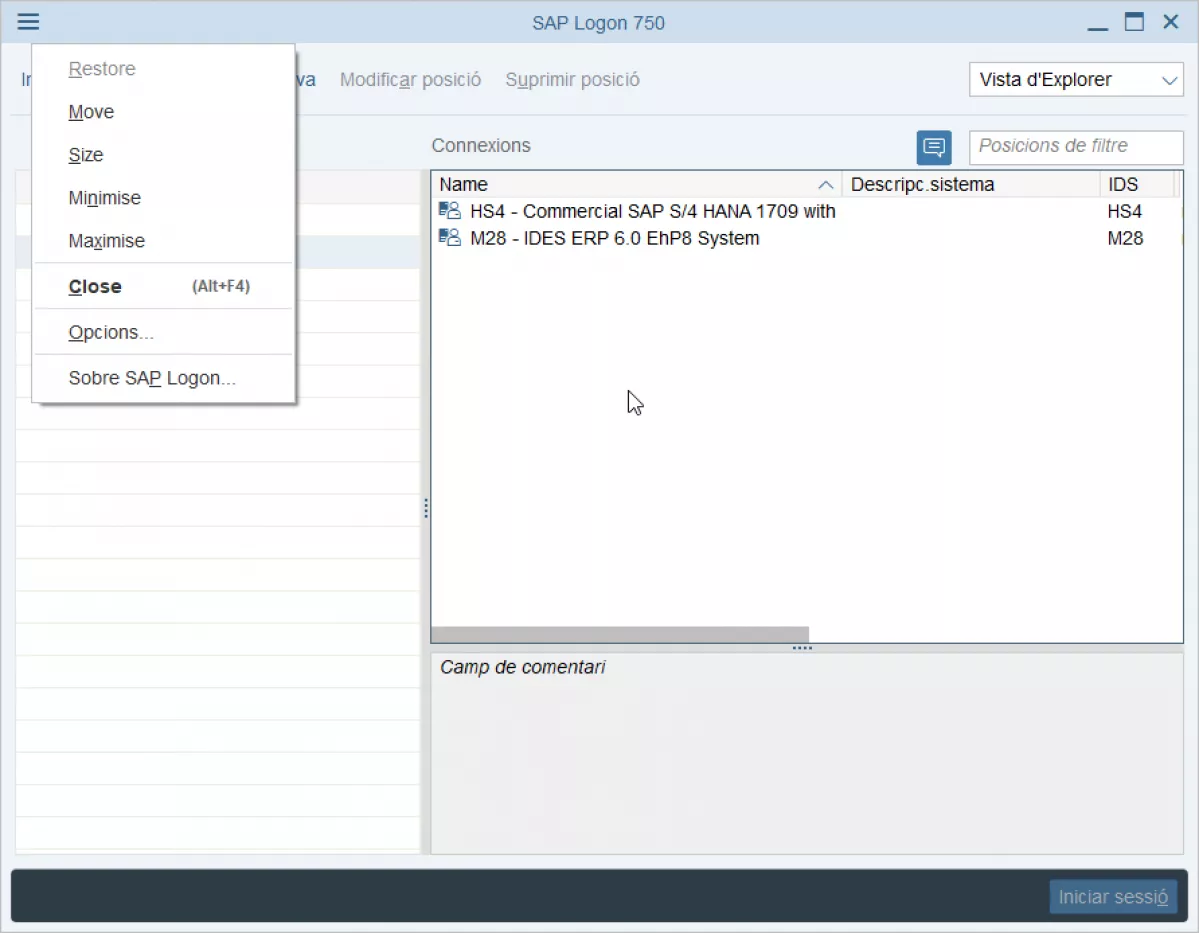Screen dimensions: 1199x933
Task: Open the hamburger menu icon
Action: (x=28, y=21)
